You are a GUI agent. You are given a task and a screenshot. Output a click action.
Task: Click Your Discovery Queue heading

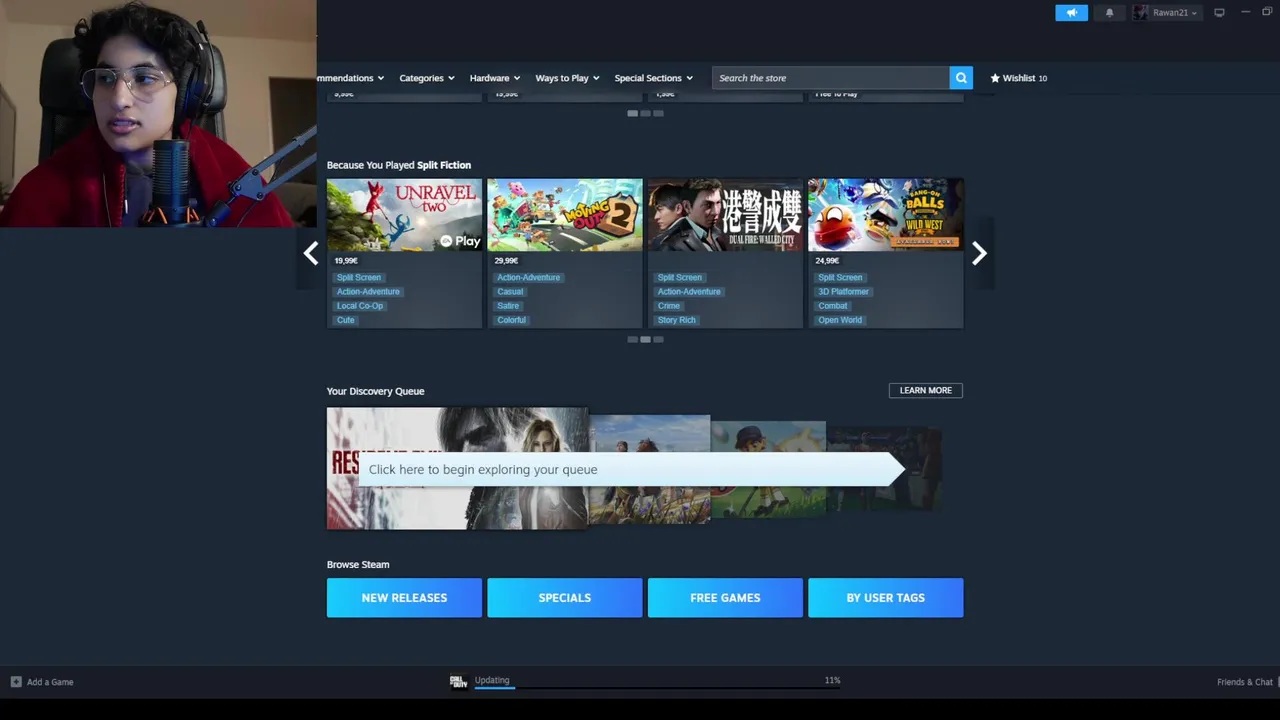point(376,391)
